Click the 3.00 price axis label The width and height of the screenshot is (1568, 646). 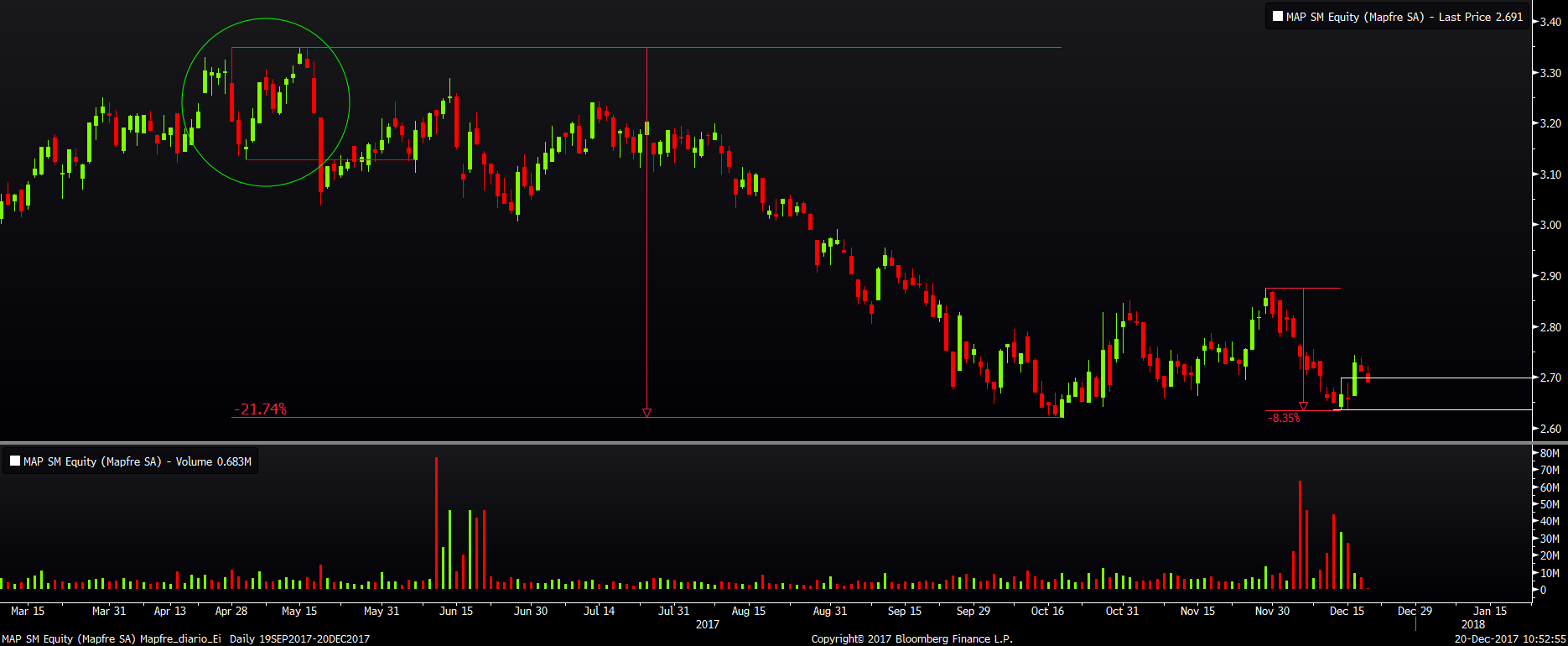[x=1550, y=225]
